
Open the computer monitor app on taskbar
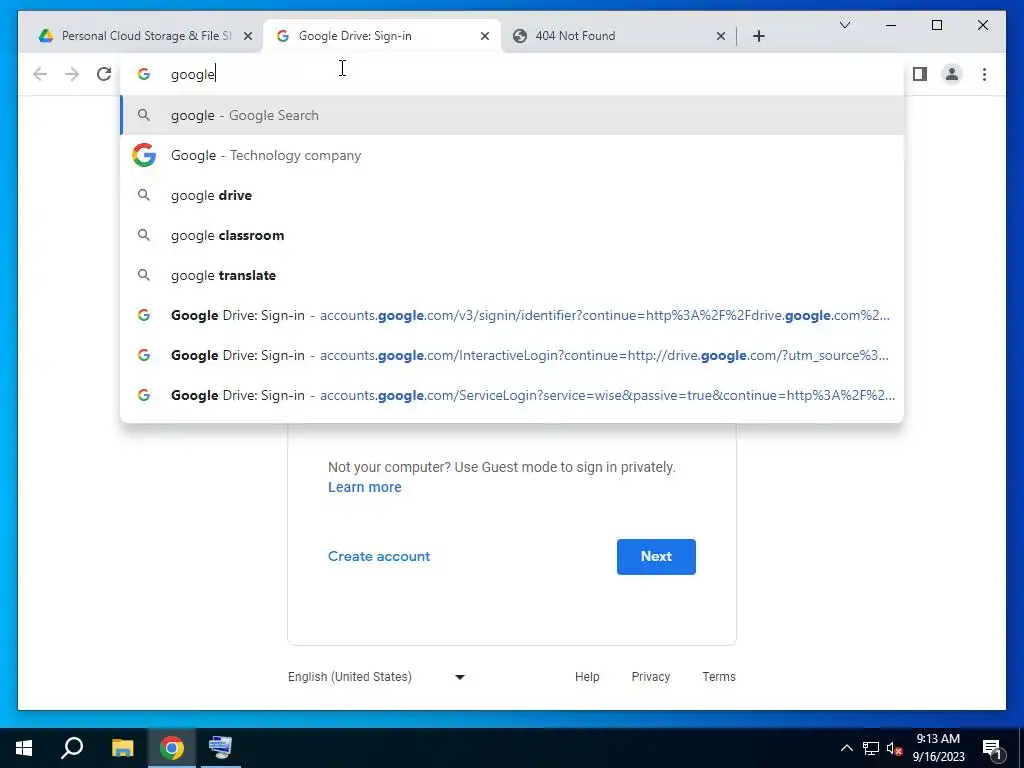coord(220,748)
